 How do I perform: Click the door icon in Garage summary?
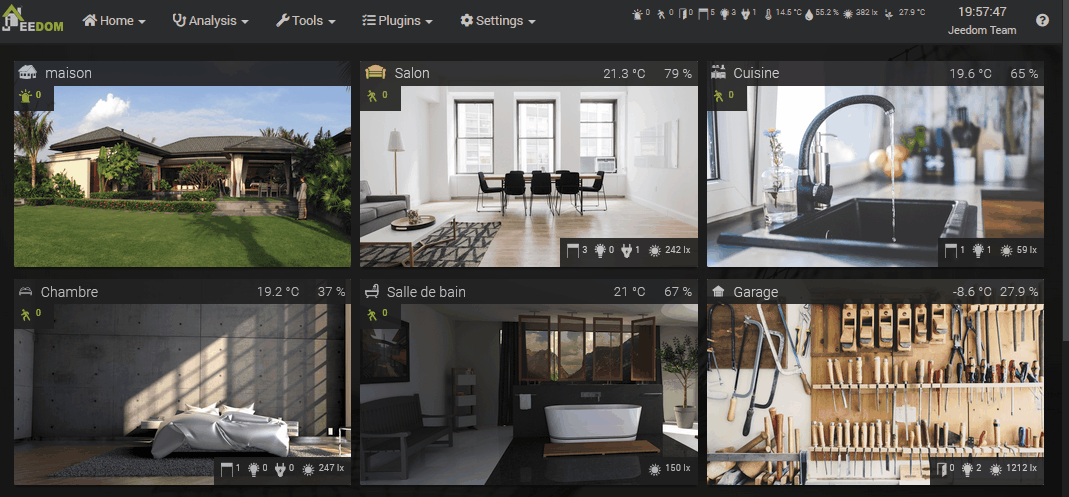pyautogui.click(x=940, y=469)
